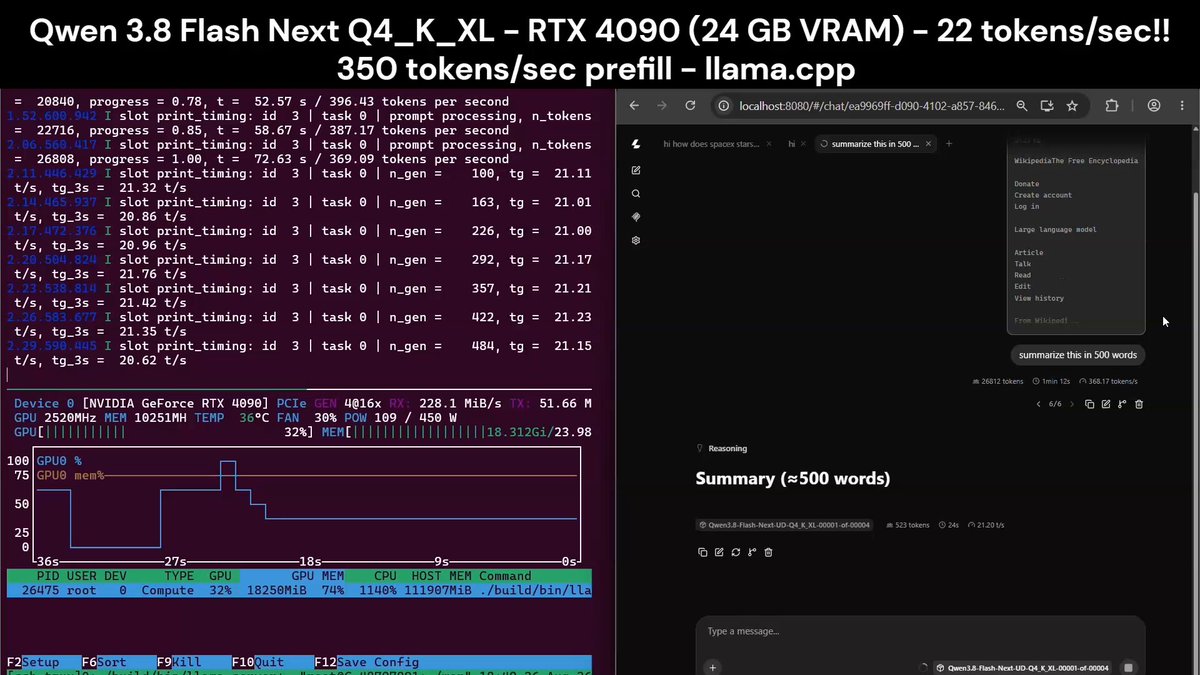Open the browser profile icon
1200x675 pixels.
coord(1153,105)
